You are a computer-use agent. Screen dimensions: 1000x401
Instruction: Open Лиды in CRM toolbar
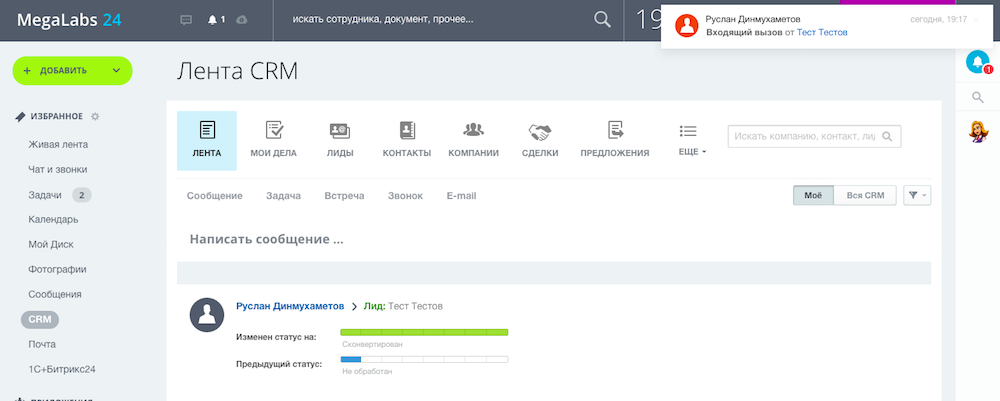click(x=340, y=140)
